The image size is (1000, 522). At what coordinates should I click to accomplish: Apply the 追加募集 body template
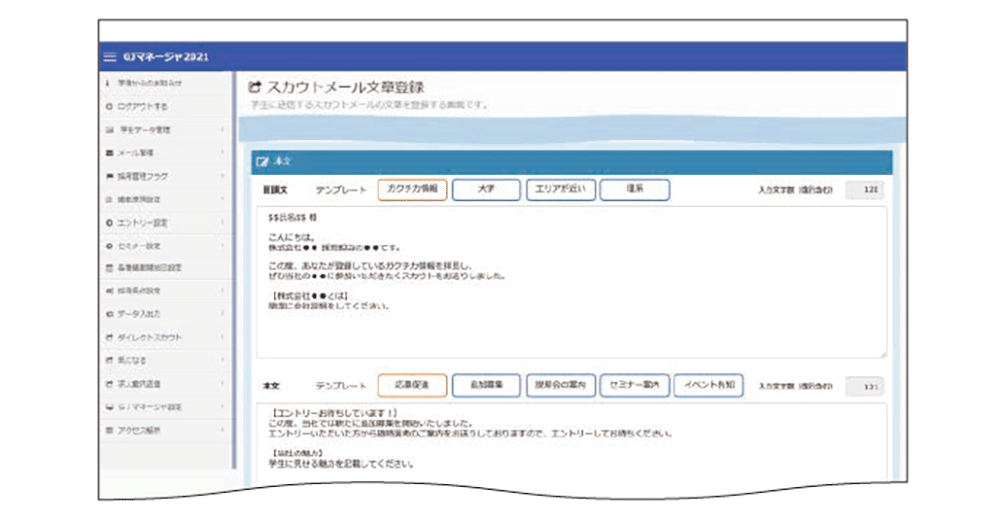point(485,385)
